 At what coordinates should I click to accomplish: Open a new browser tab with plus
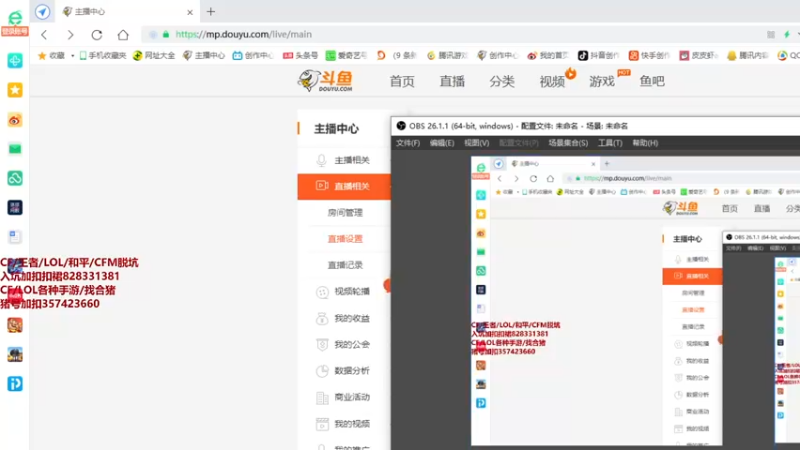(211, 11)
